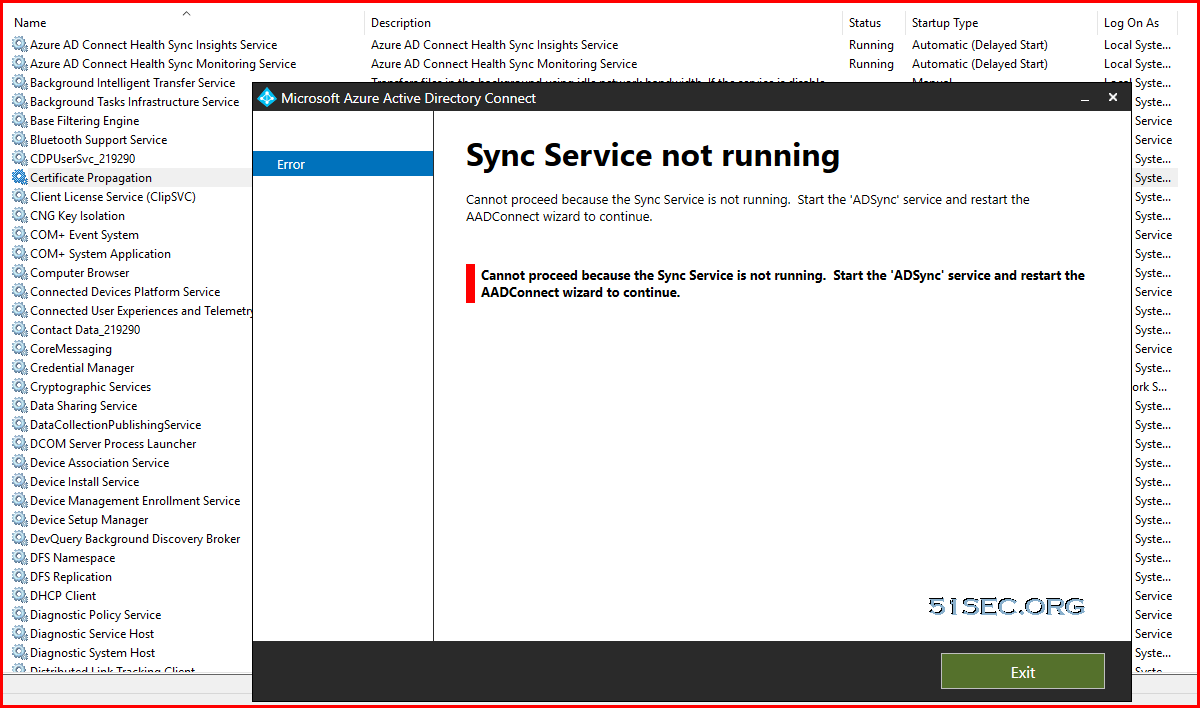This screenshot has width=1200, height=708.
Task: Close the Azure AD Connect window
Action: 1113,98
